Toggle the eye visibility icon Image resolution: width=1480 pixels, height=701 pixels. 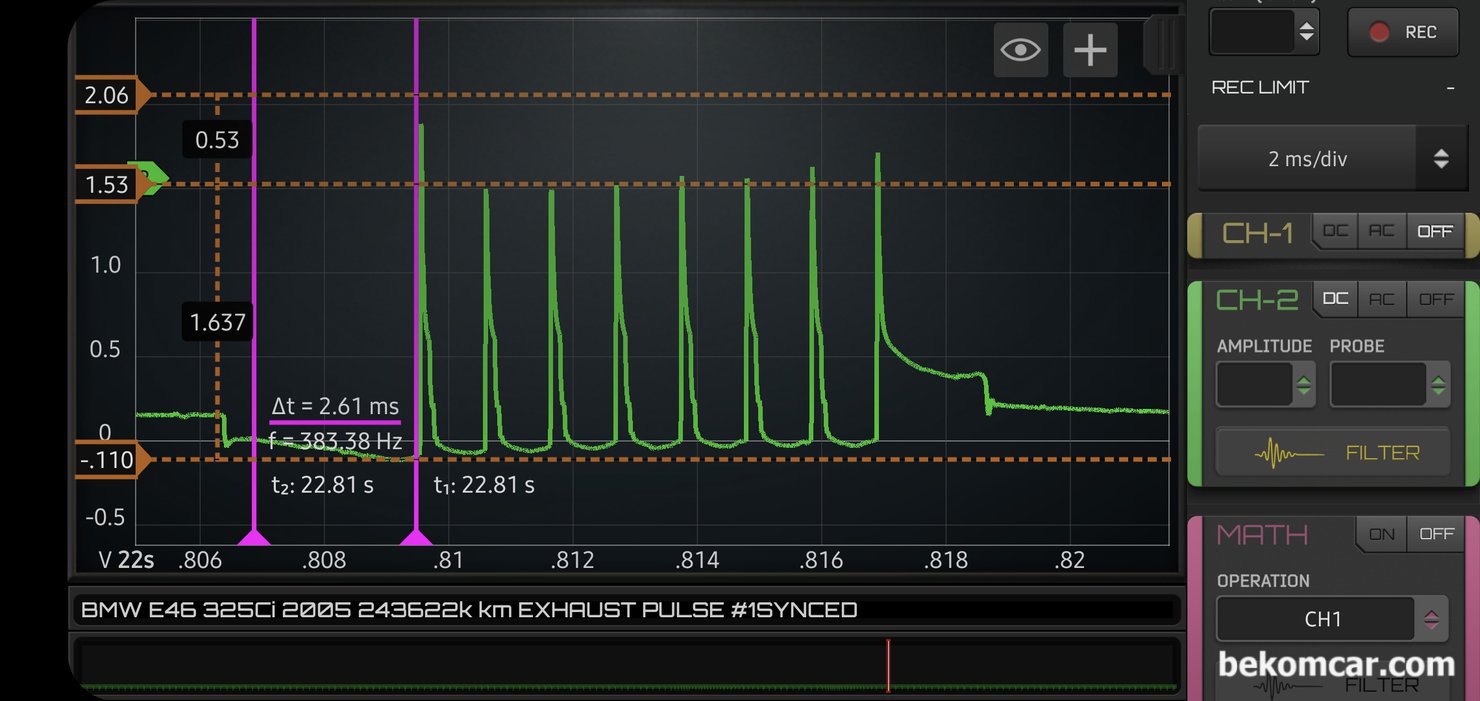1020,49
